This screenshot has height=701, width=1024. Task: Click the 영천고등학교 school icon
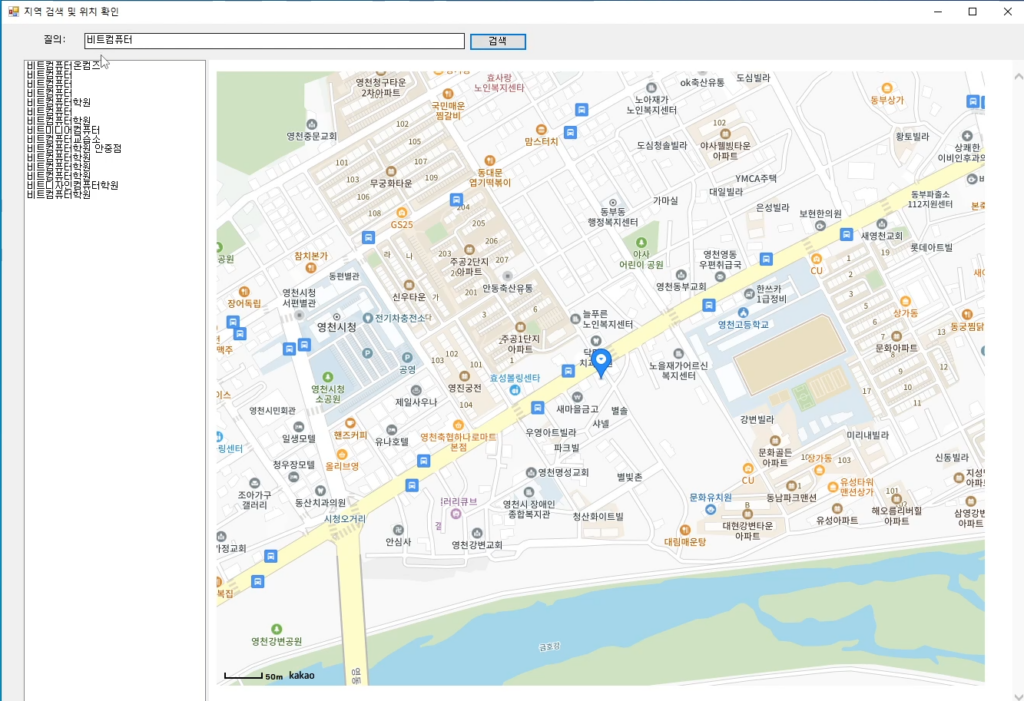coord(743,312)
